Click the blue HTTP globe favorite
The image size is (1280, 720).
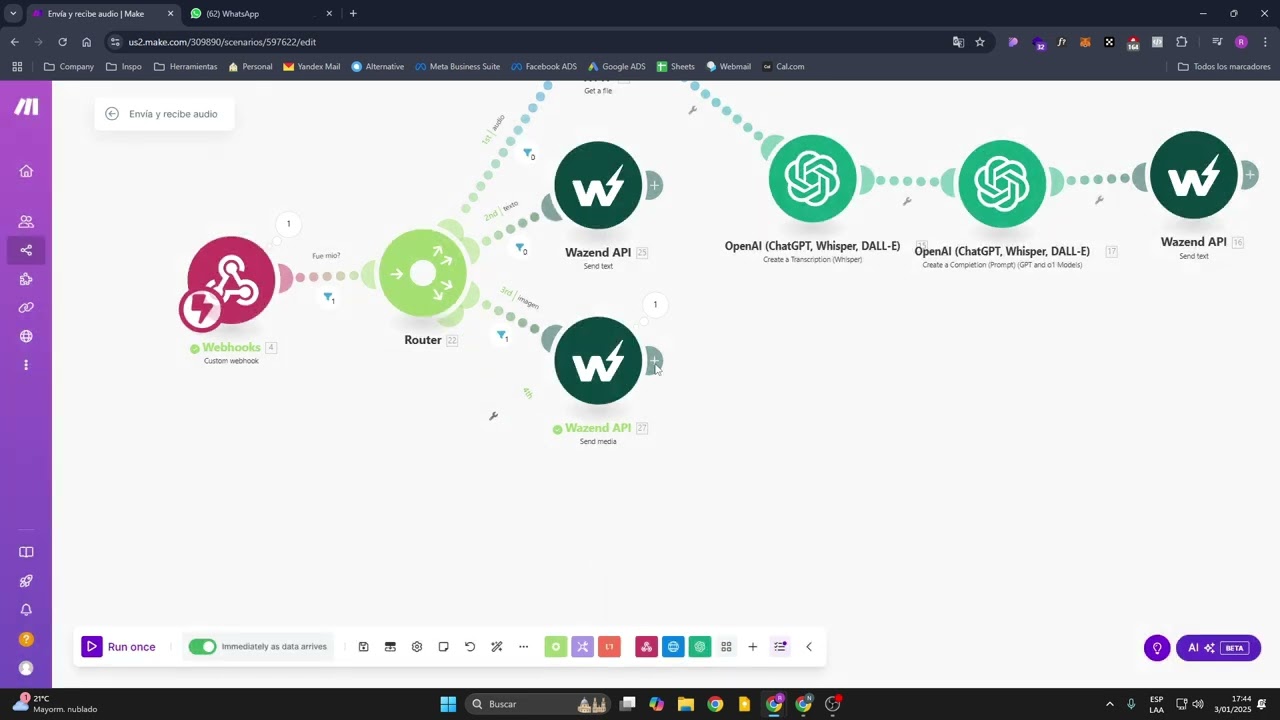tap(673, 647)
